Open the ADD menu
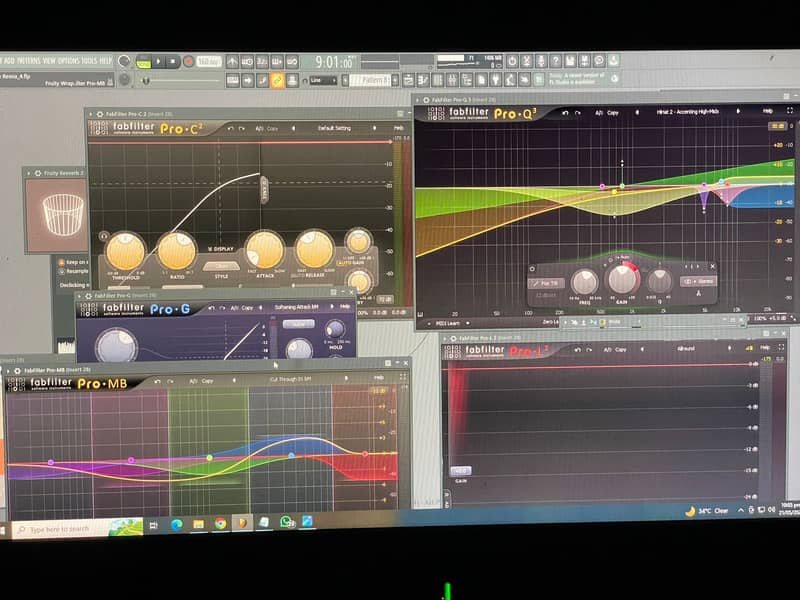The height and width of the screenshot is (600, 800). pyautogui.click(x=9, y=61)
